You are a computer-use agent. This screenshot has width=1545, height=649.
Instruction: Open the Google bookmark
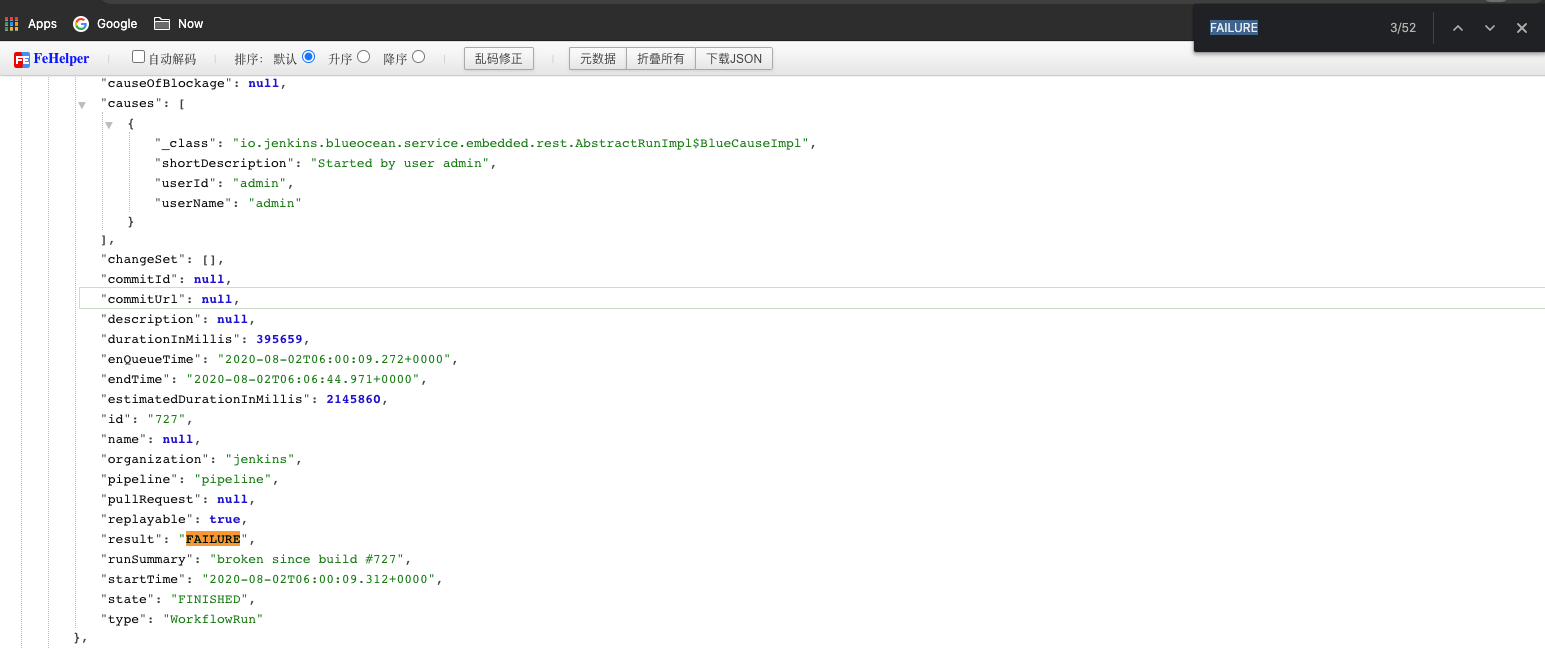point(105,24)
